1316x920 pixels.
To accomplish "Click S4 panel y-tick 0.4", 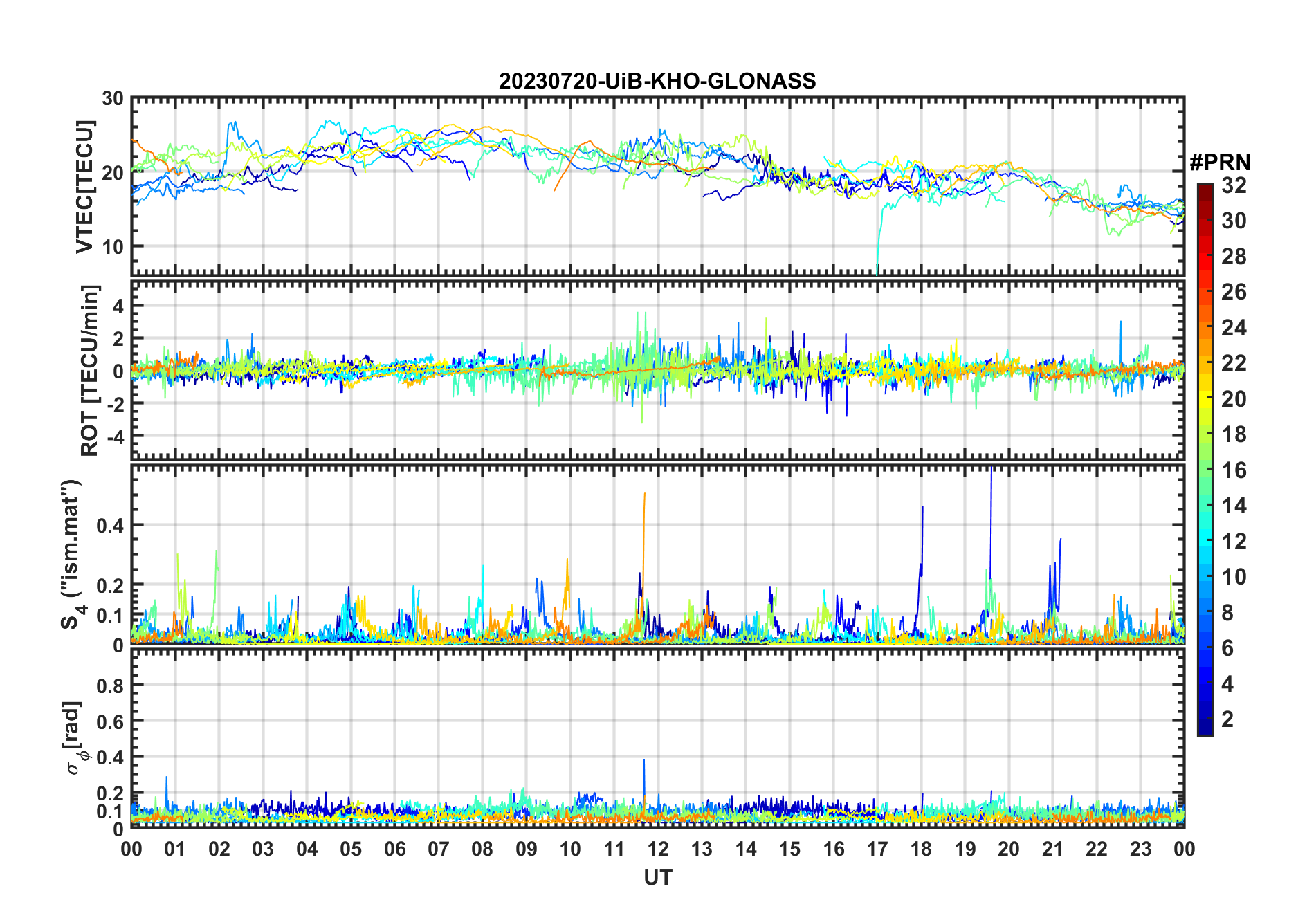I will [x=111, y=526].
